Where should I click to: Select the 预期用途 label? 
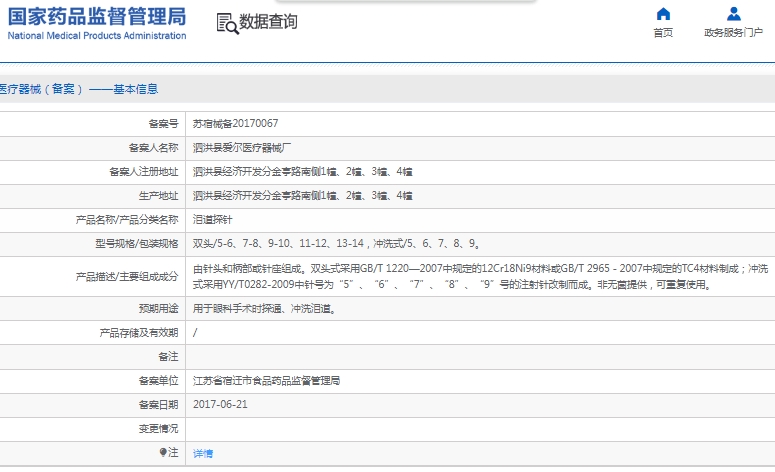(x=158, y=308)
